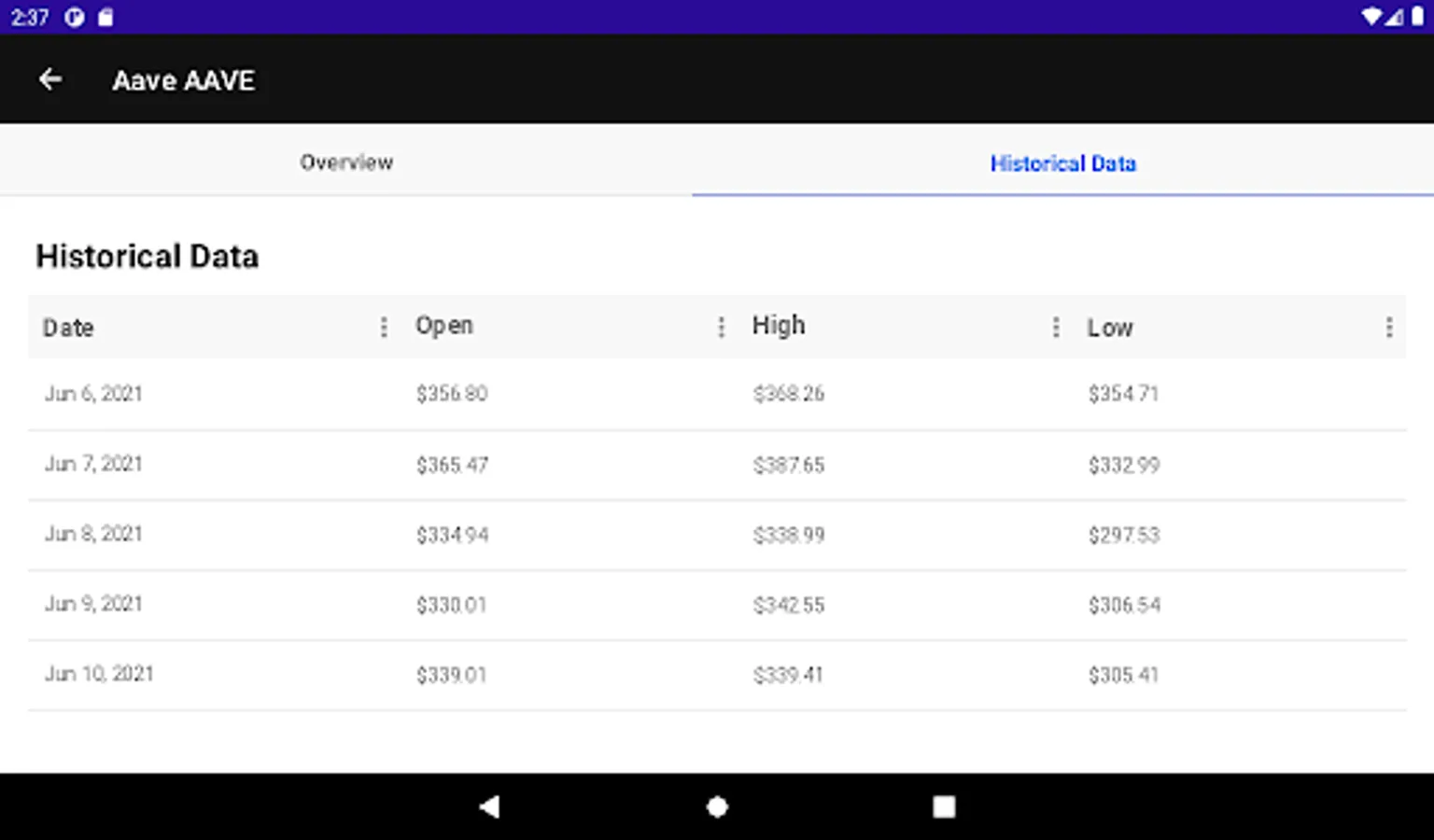The image size is (1434, 840).
Task: Click the Historical Data section heading
Action: pos(147,257)
